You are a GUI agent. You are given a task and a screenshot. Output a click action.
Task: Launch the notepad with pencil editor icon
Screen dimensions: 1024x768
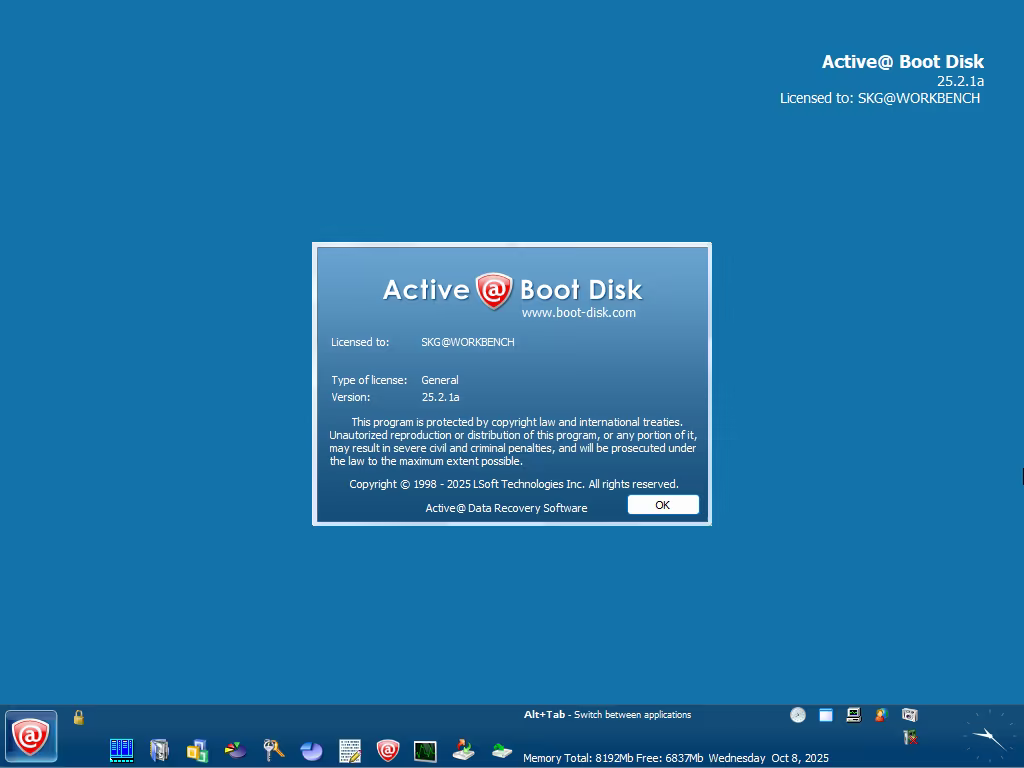[x=350, y=750]
